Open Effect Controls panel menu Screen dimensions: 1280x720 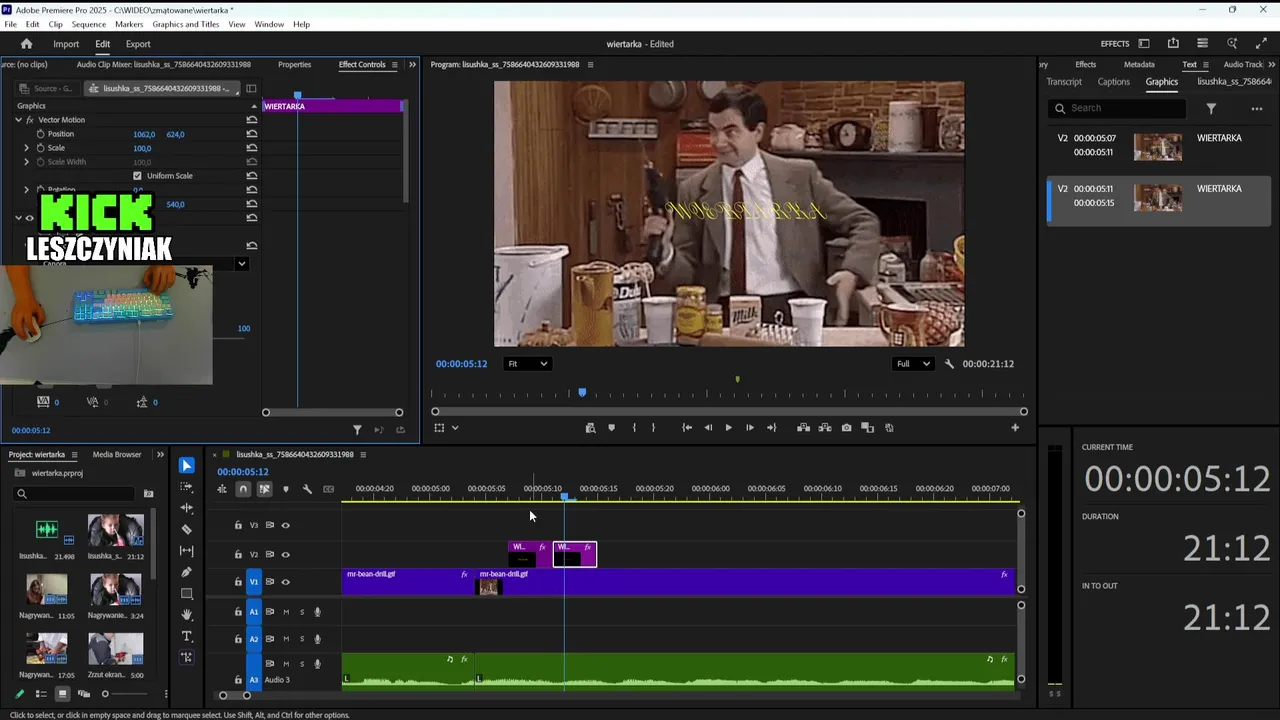click(x=395, y=64)
